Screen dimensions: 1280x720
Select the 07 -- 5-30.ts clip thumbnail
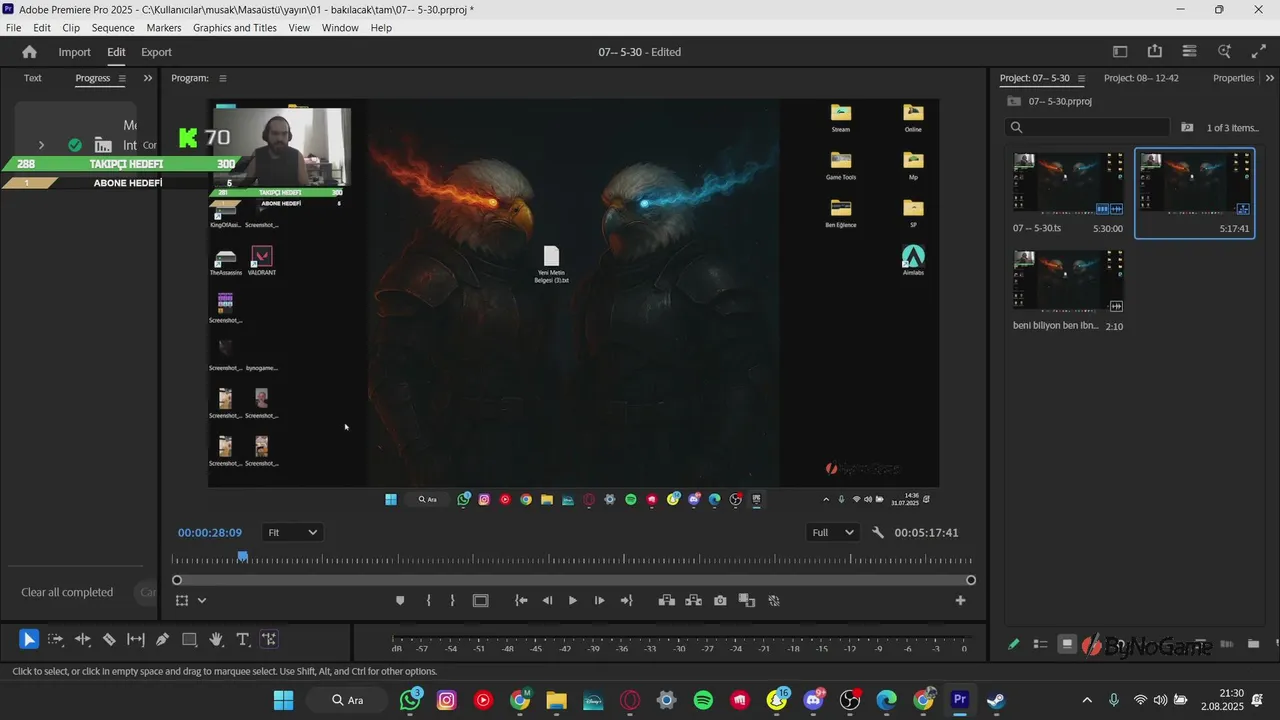click(x=1068, y=182)
